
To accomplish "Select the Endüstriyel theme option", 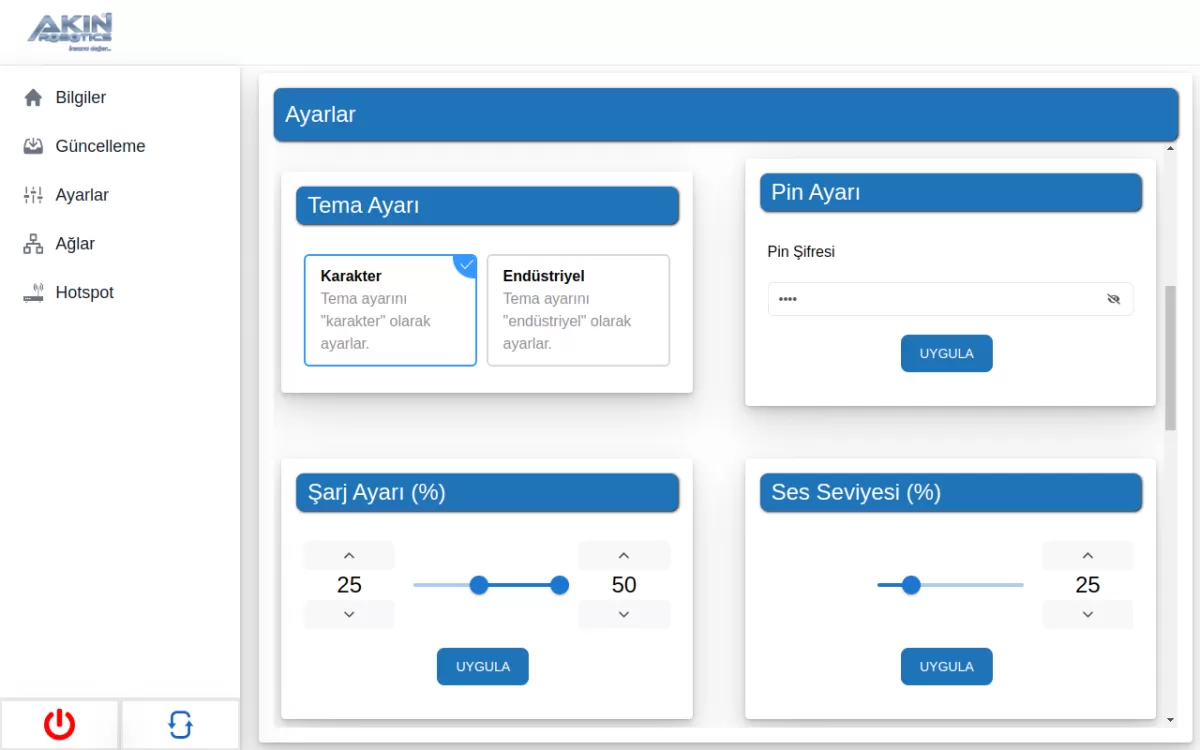I will (578, 310).
